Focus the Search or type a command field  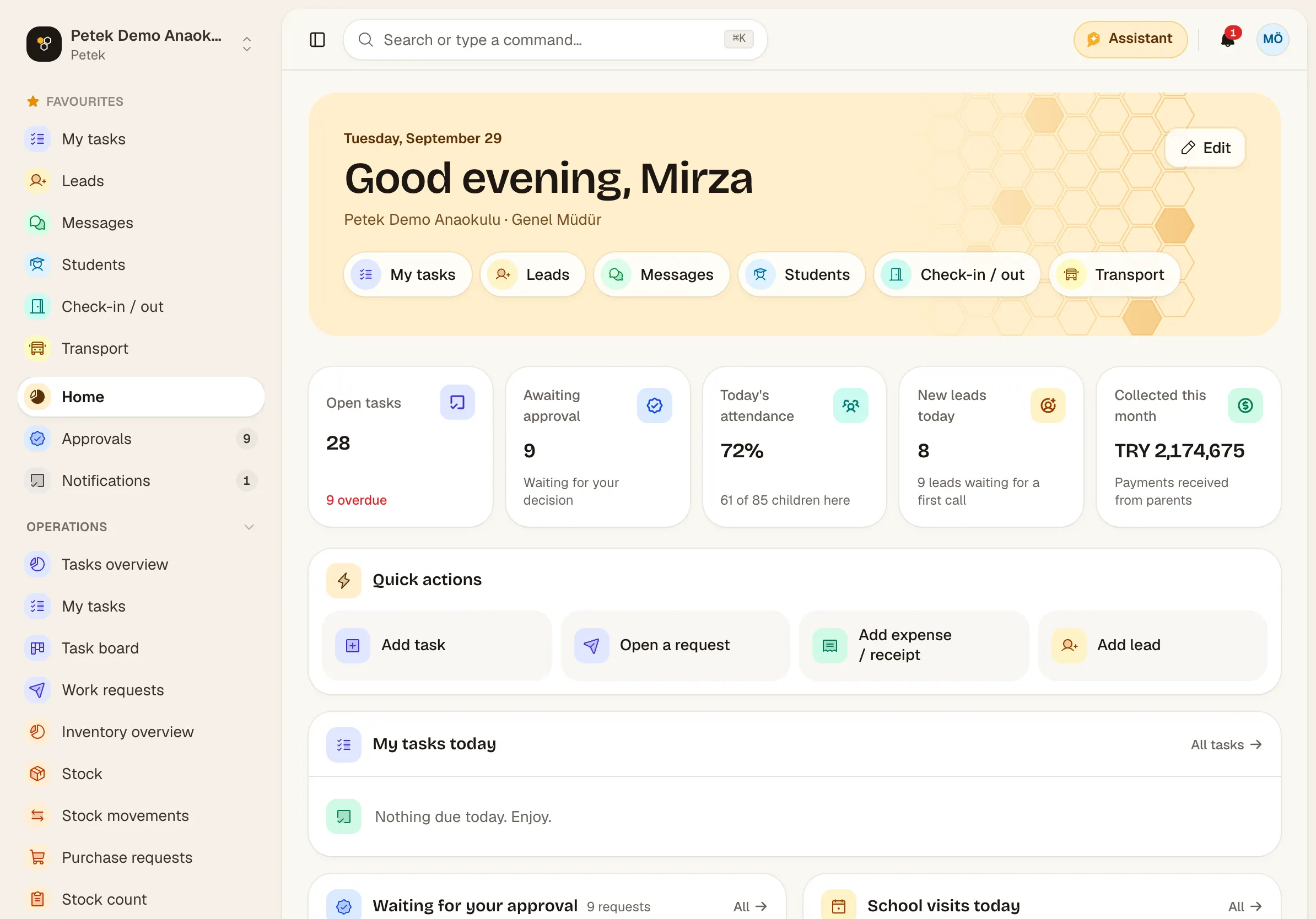(555, 40)
